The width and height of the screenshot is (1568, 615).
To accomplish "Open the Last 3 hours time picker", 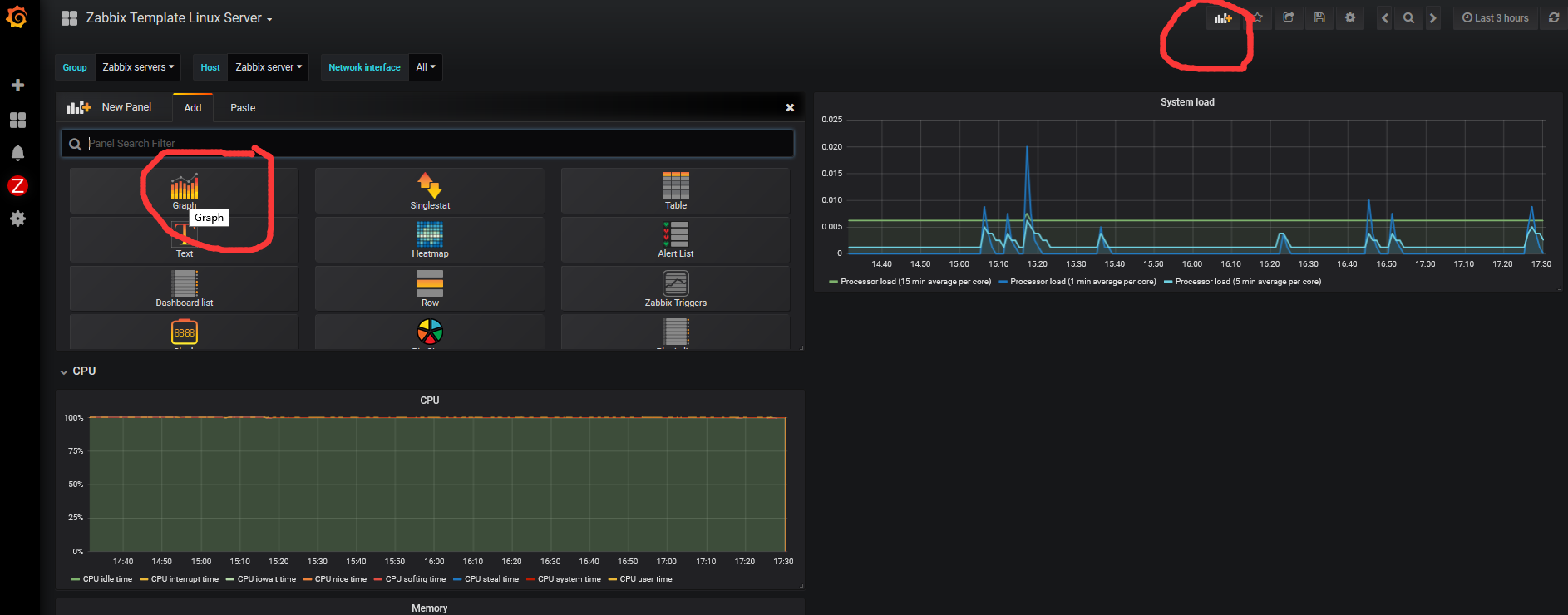I will click(1495, 18).
